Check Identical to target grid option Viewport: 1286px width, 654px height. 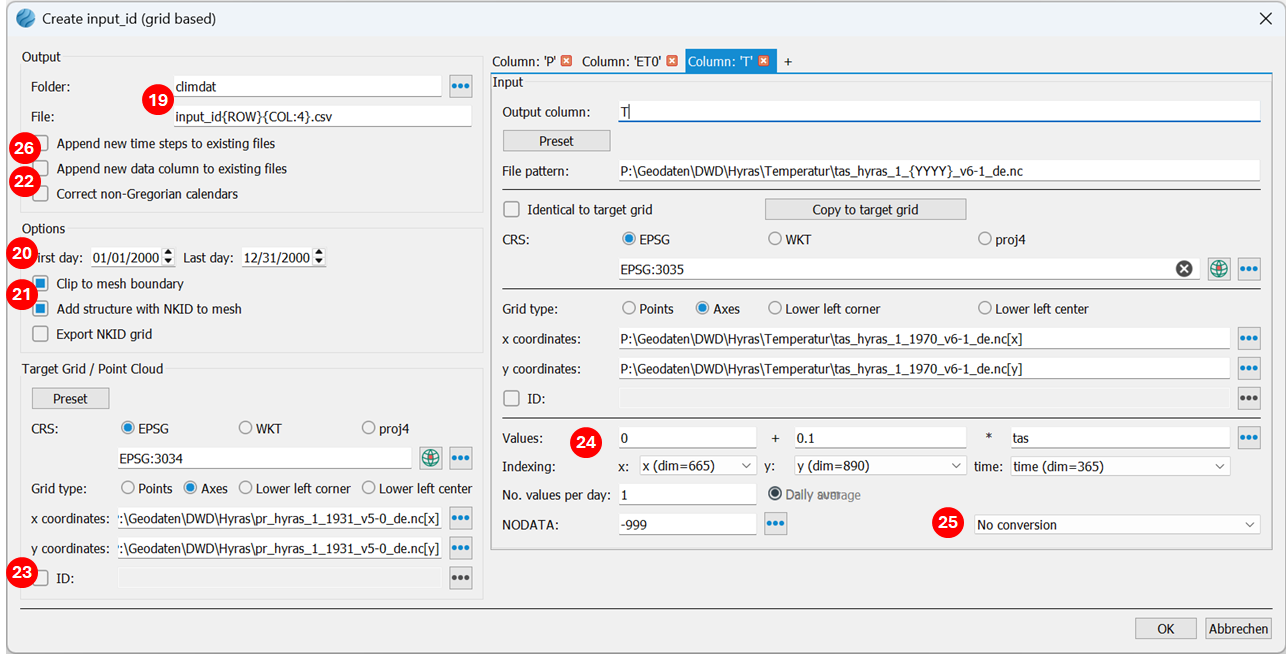512,210
